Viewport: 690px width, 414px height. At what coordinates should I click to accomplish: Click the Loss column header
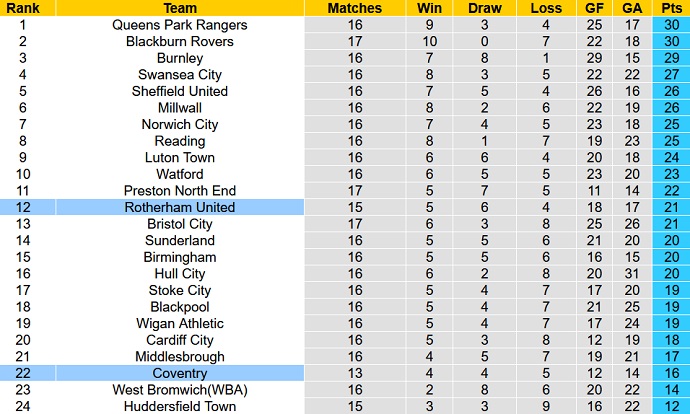point(546,8)
